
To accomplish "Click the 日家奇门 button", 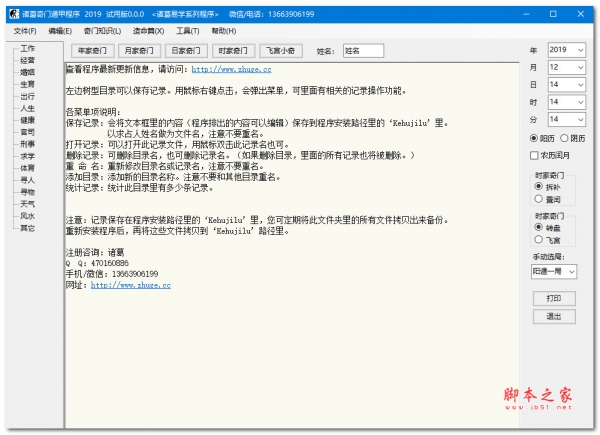I will tap(186, 51).
